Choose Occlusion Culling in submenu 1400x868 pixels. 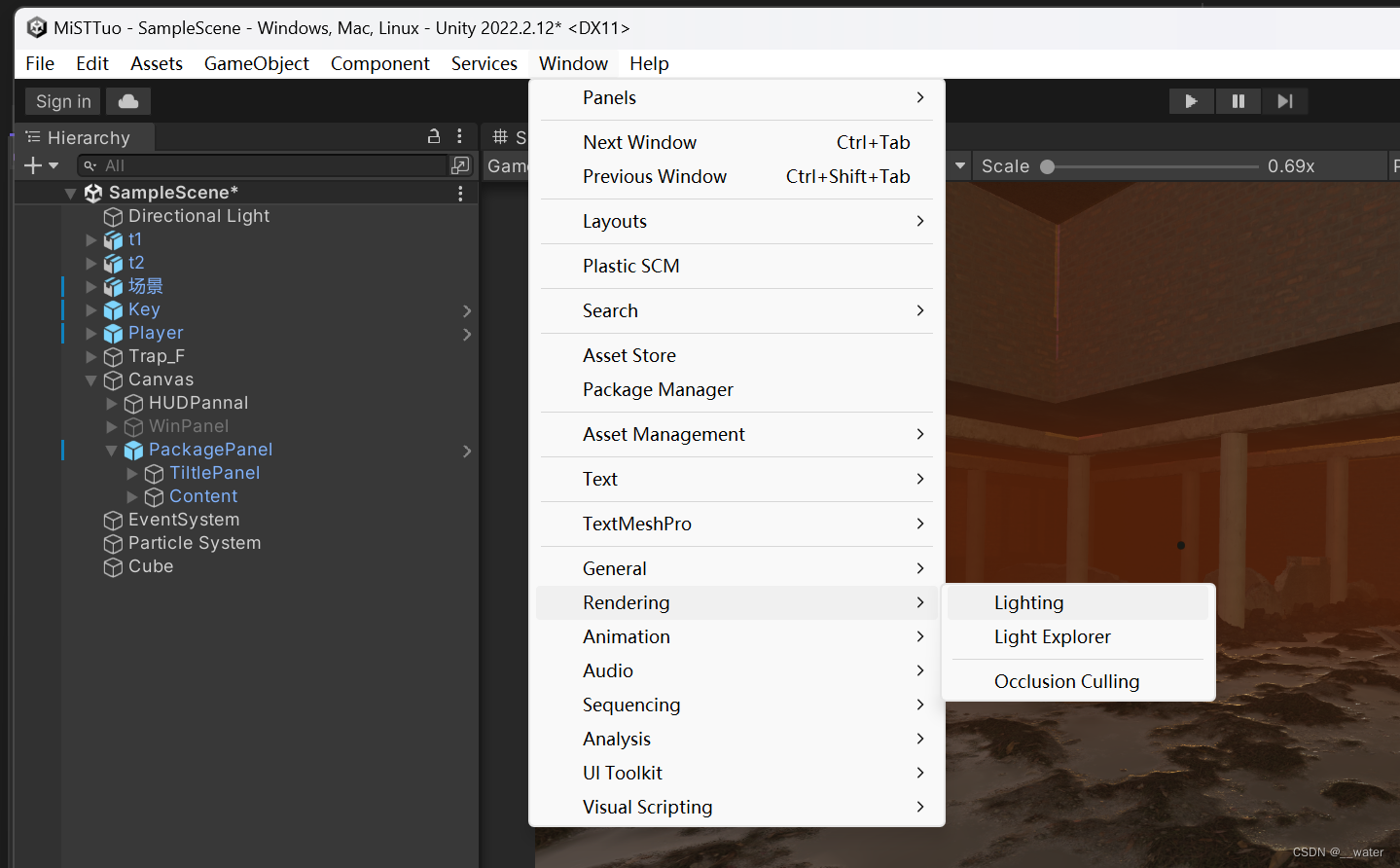pos(1078,681)
